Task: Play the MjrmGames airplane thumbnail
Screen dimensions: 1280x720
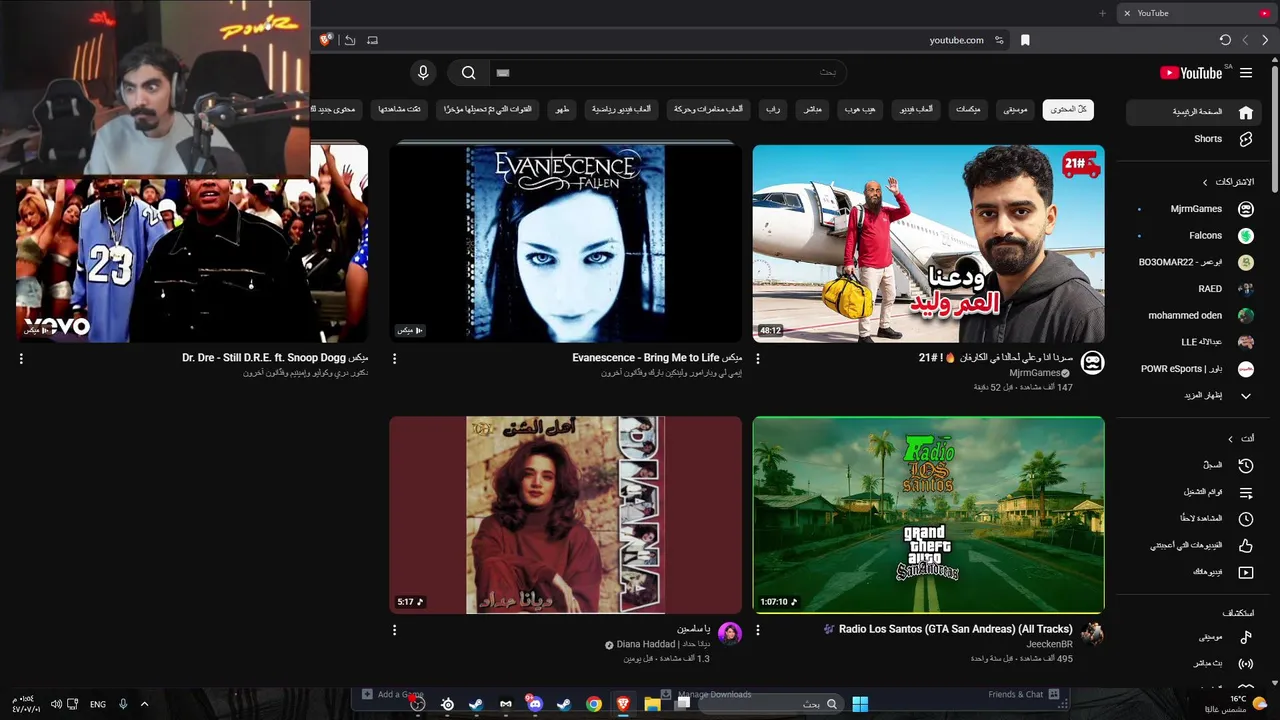Action: [x=929, y=243]
